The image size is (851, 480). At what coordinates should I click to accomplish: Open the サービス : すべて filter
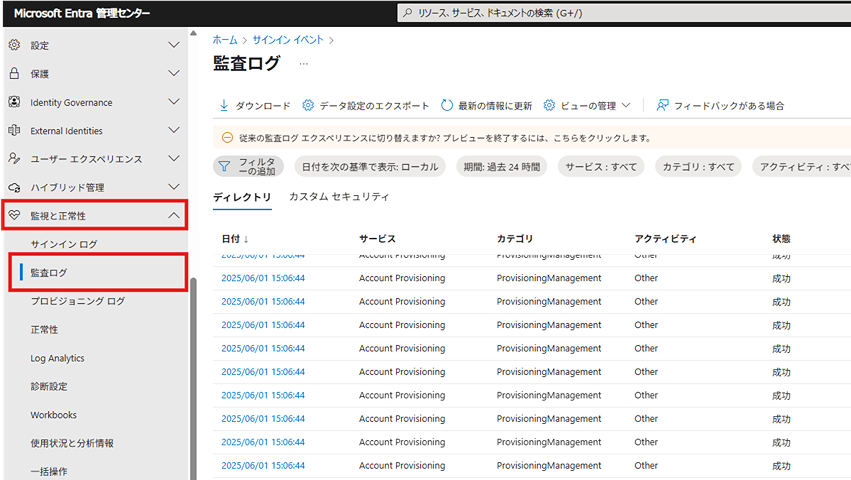tap(601, 167)
